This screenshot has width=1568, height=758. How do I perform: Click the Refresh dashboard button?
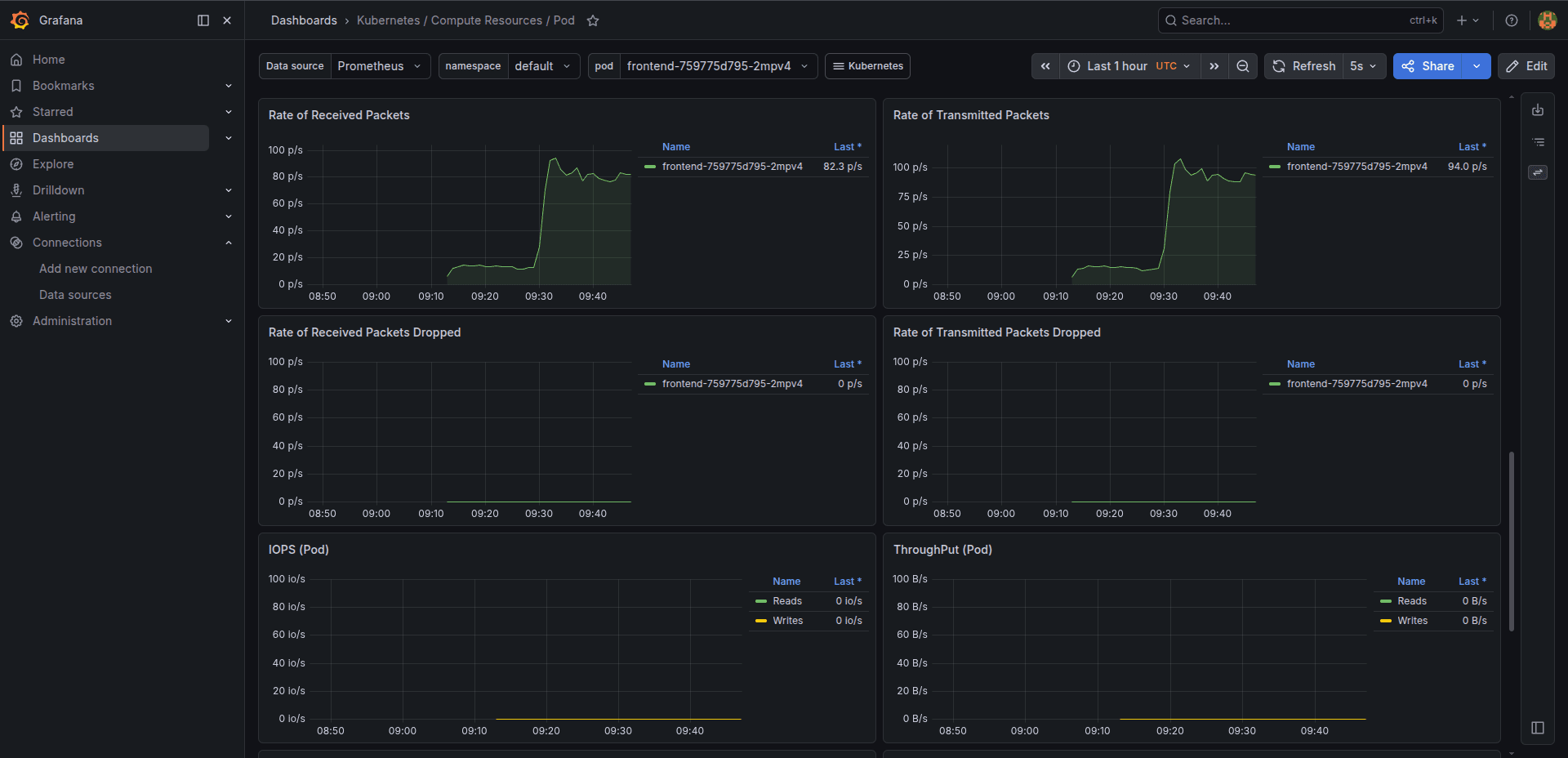click(1304, 66)
